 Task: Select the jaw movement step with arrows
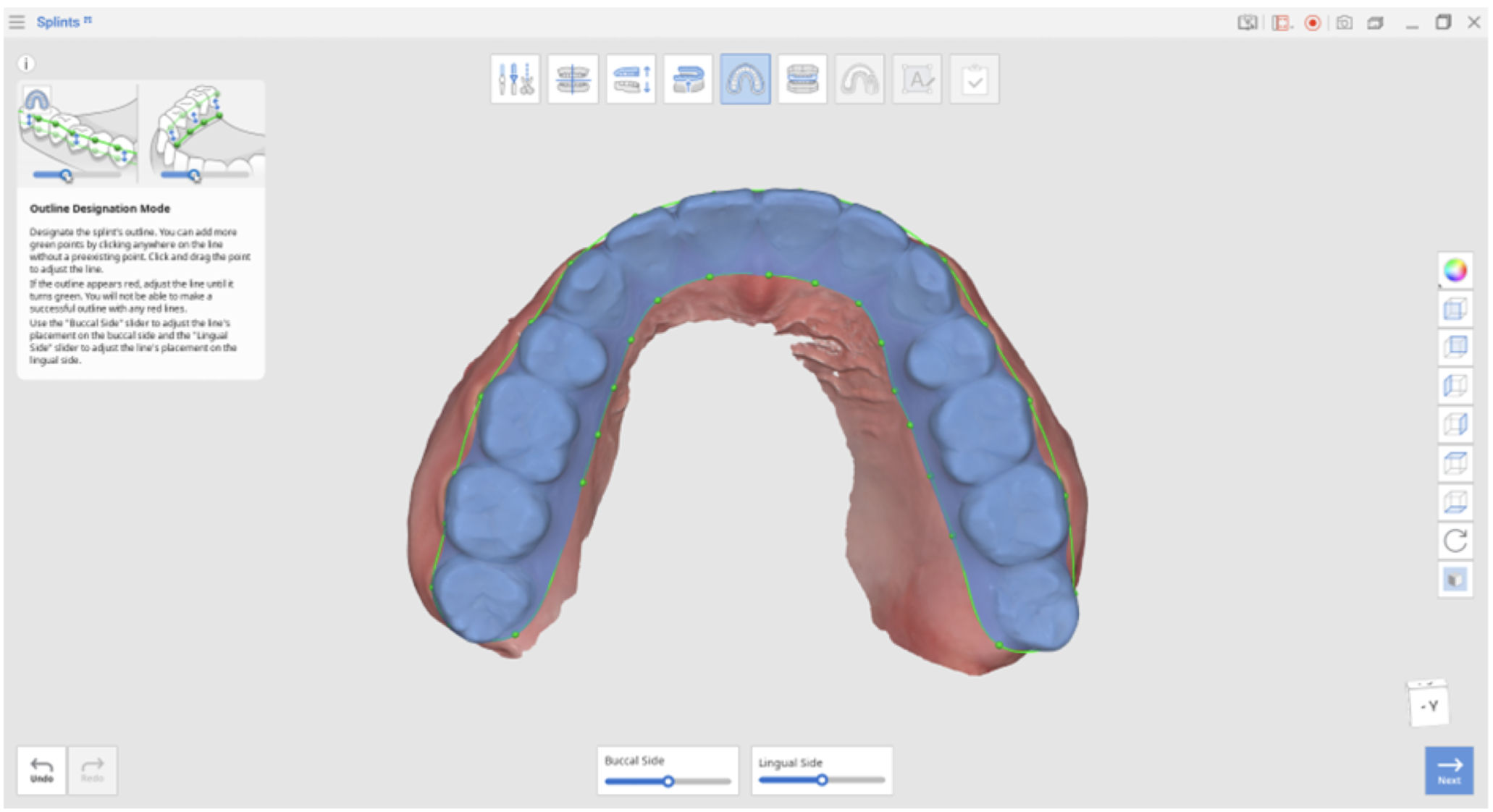pos(631,79)
